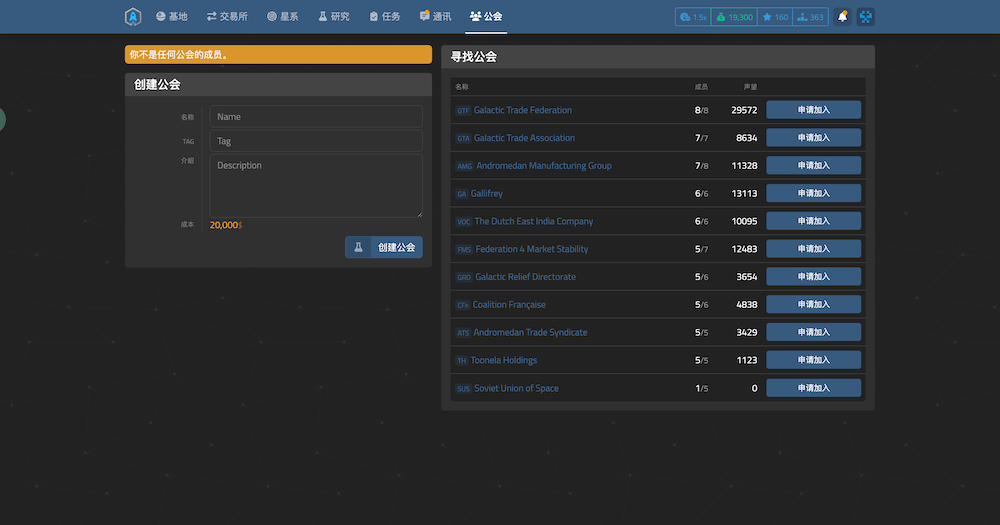1000x525 pixels.
Task: Click the game logo icon in navbar
Action: (x=133, y=17)
